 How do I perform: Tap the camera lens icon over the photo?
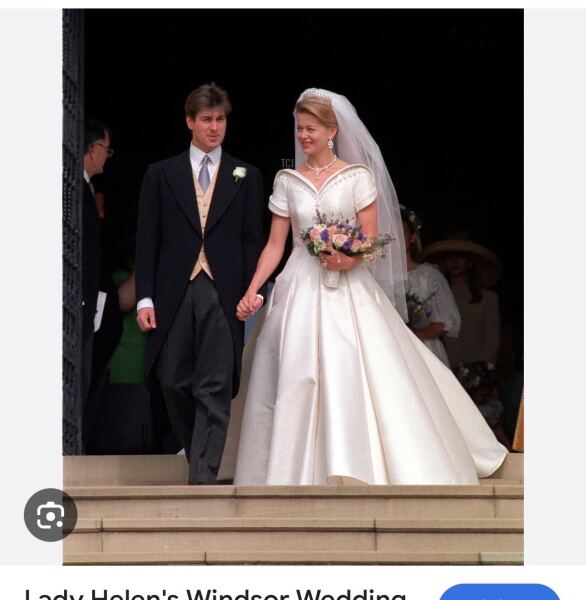[50, 515]
